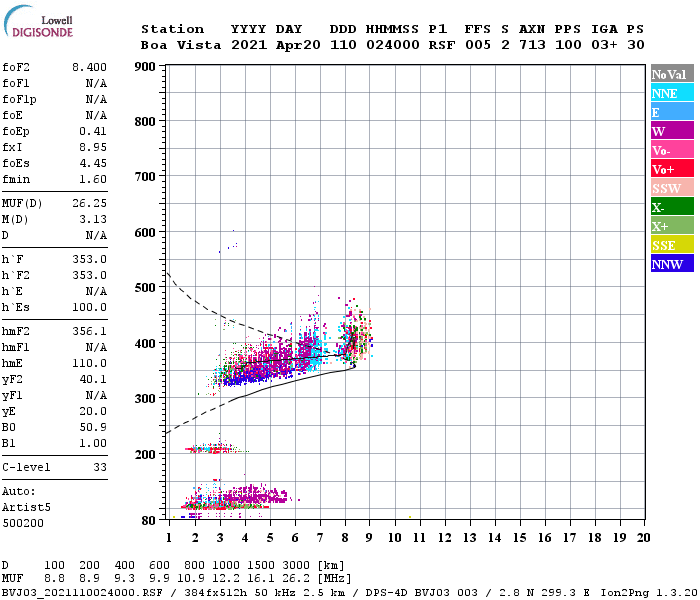Click the 900 km y-axis label
Viewport: 700px width, 600px height.
click(145, 67)
